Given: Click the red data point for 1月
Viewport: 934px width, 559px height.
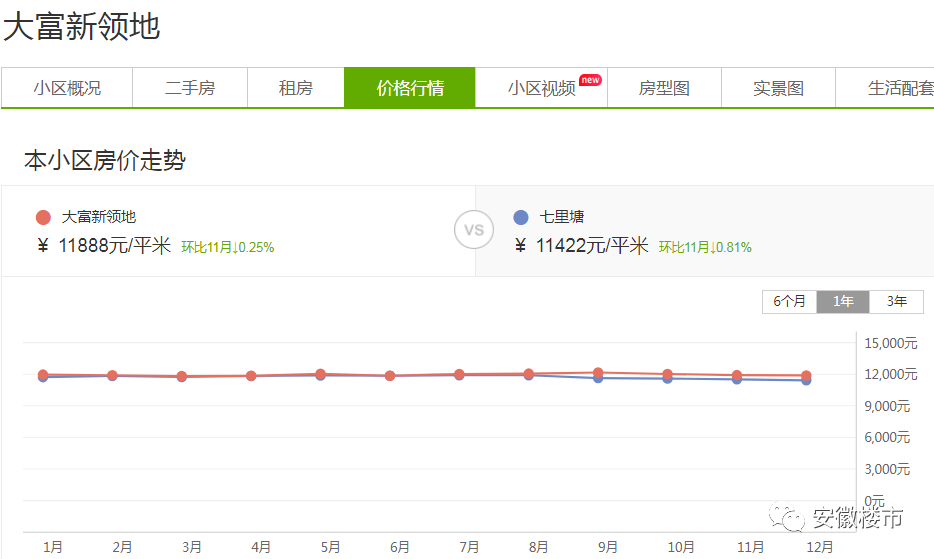Looking at the screenshot, I should [x=43, y=375].
